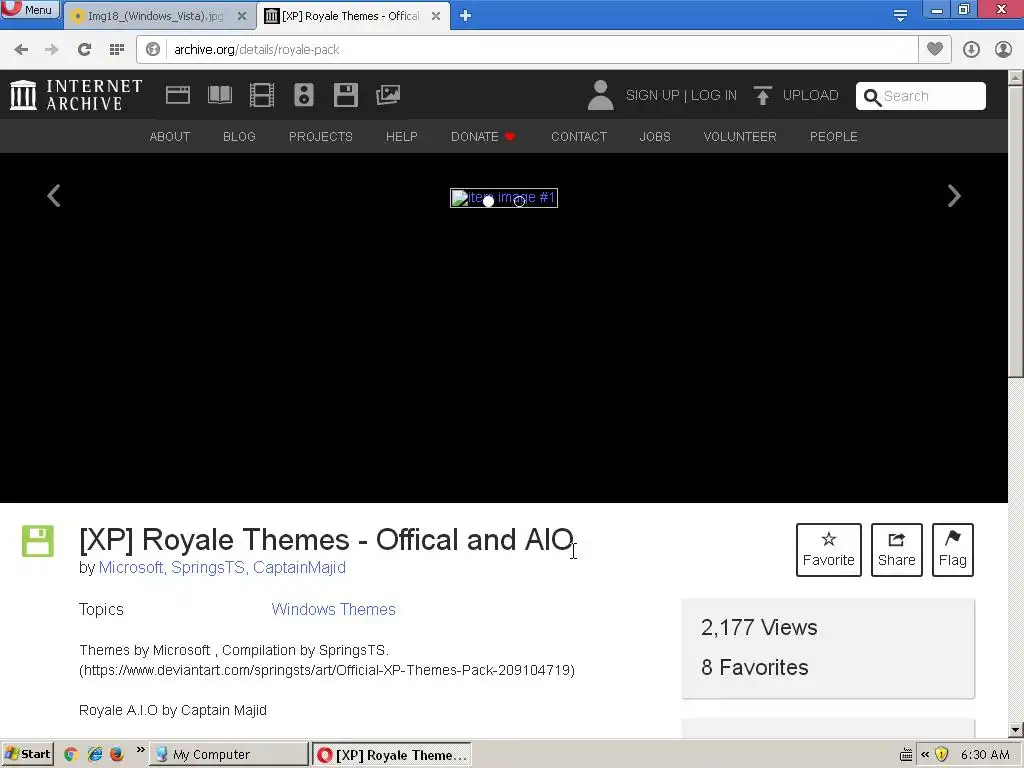Click the '2,177 Views' text
Image resolution: width=1024 pixels, height=768 pixels.
click(759, 627)
